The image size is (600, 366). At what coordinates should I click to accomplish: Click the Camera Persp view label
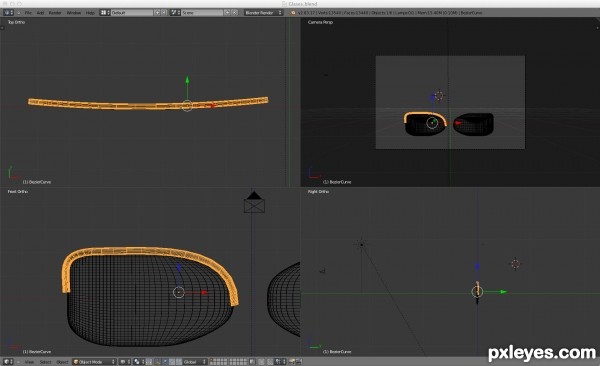point(321,22)
